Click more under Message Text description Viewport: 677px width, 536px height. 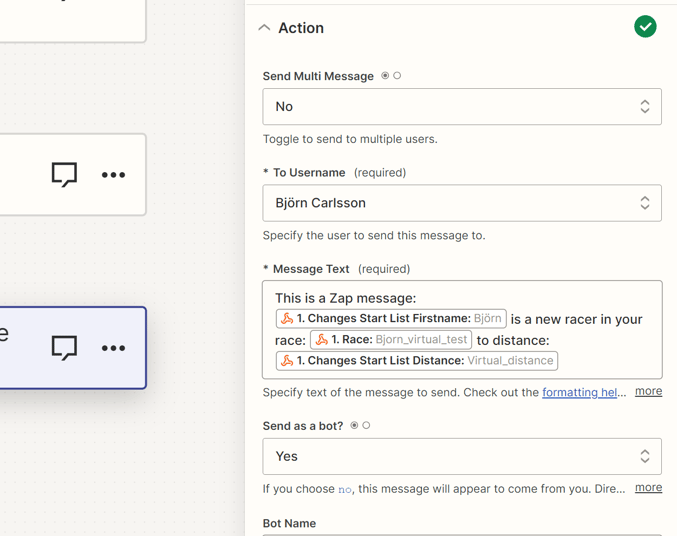coord(649,391)
